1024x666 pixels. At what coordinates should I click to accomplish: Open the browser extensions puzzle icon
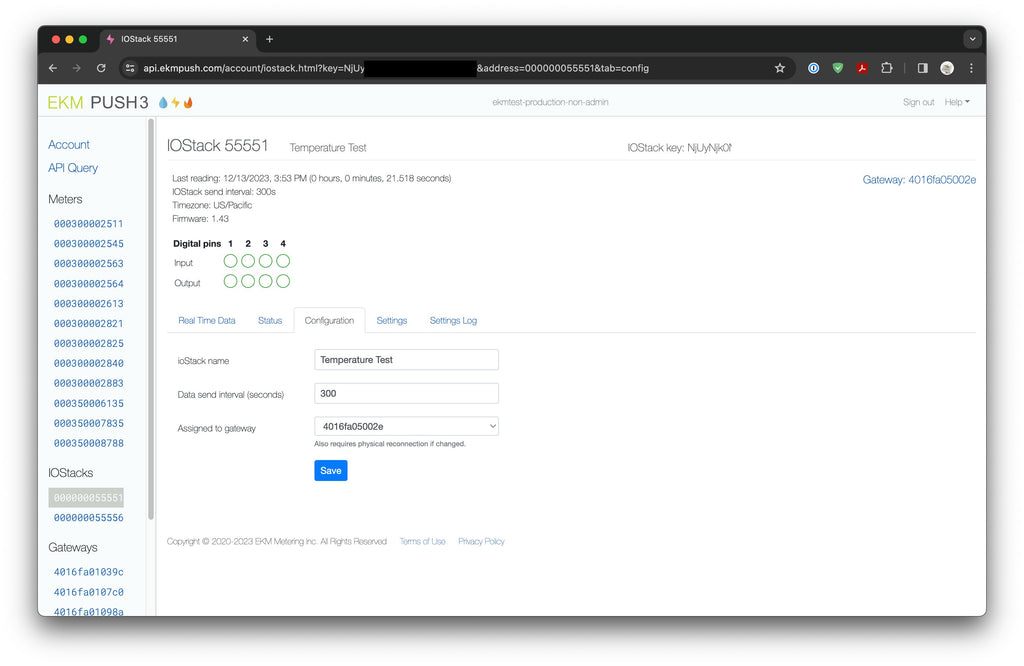(886, 68)
